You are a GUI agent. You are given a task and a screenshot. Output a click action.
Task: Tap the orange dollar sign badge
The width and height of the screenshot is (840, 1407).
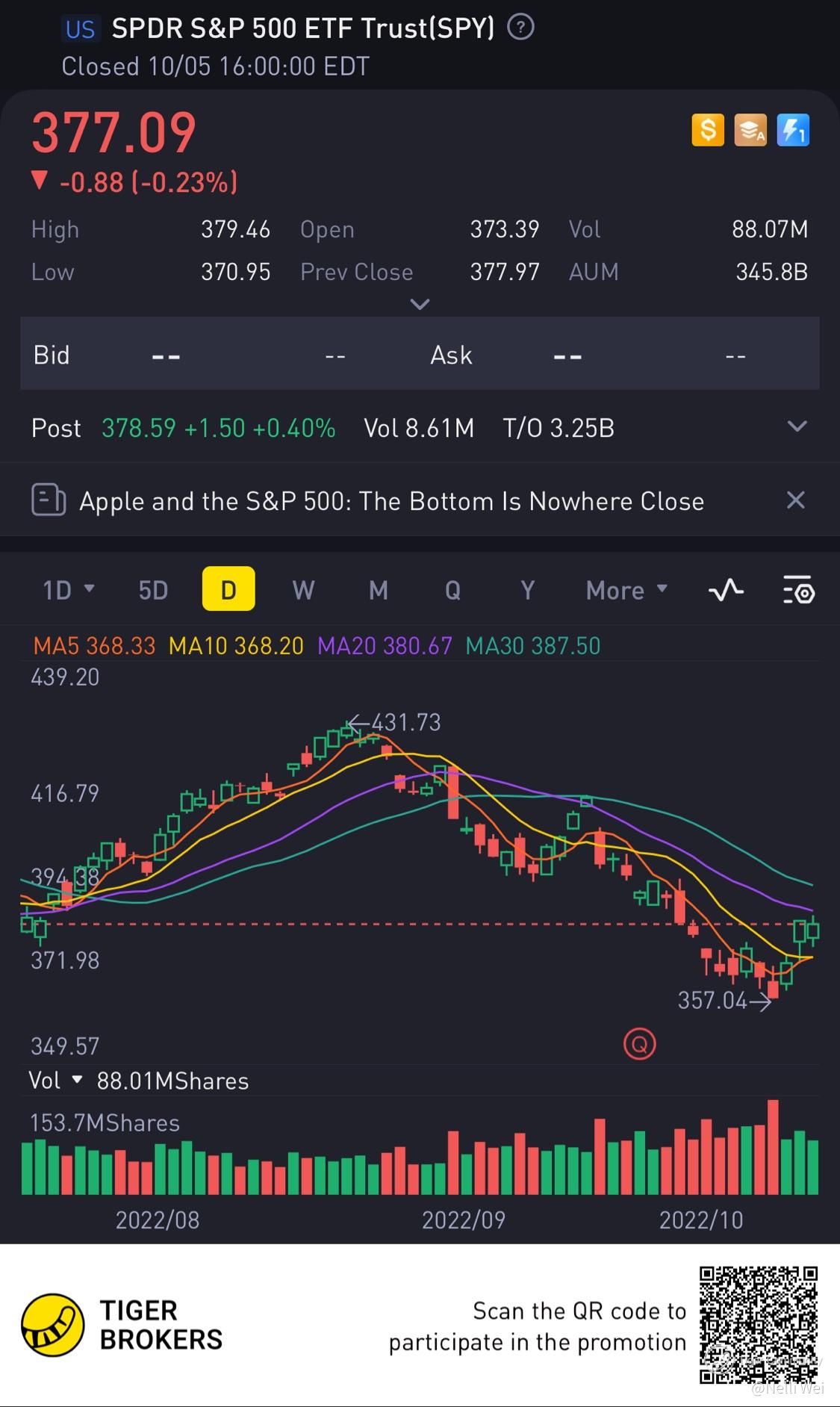(708, 130)
